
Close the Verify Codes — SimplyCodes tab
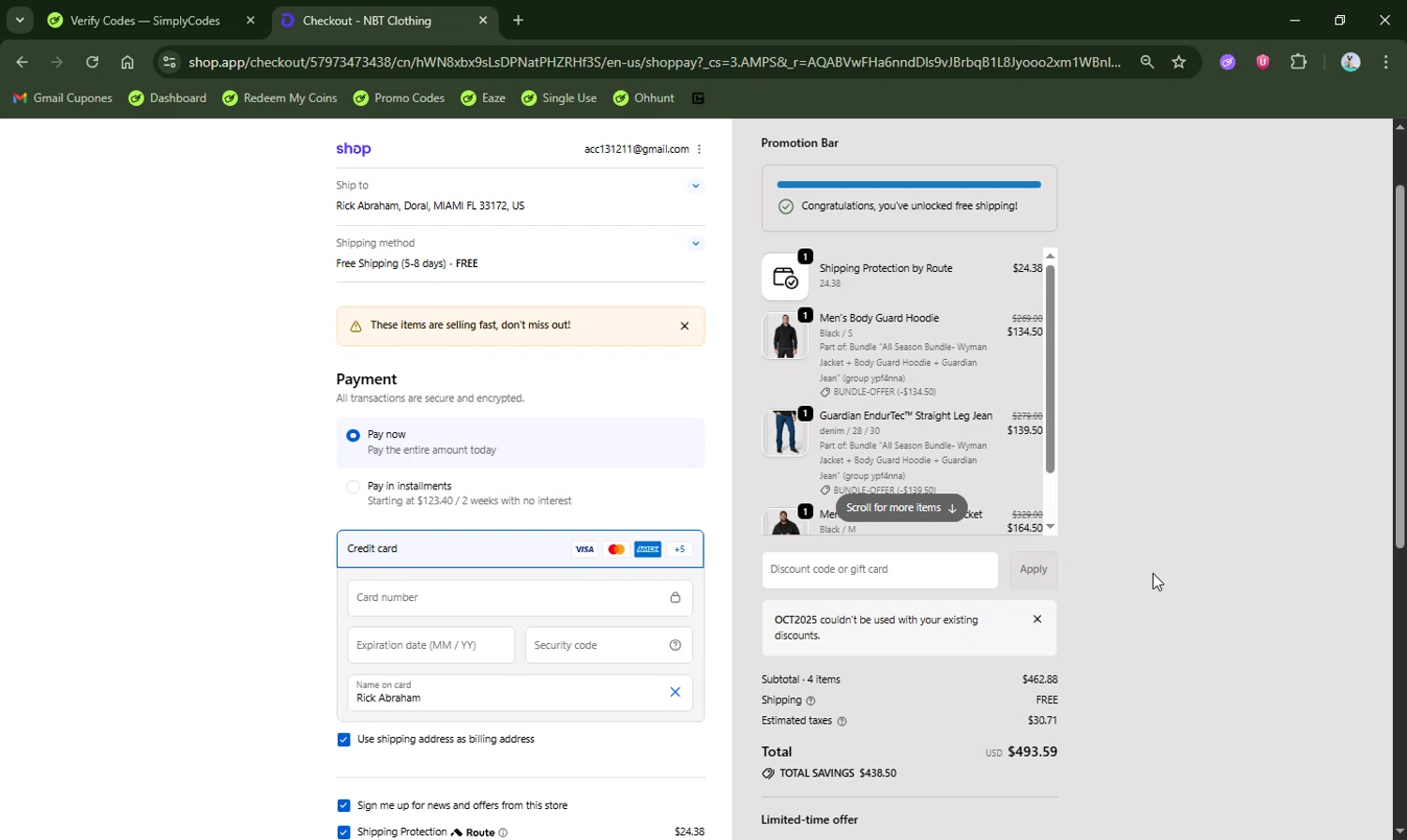pos(250,20)
